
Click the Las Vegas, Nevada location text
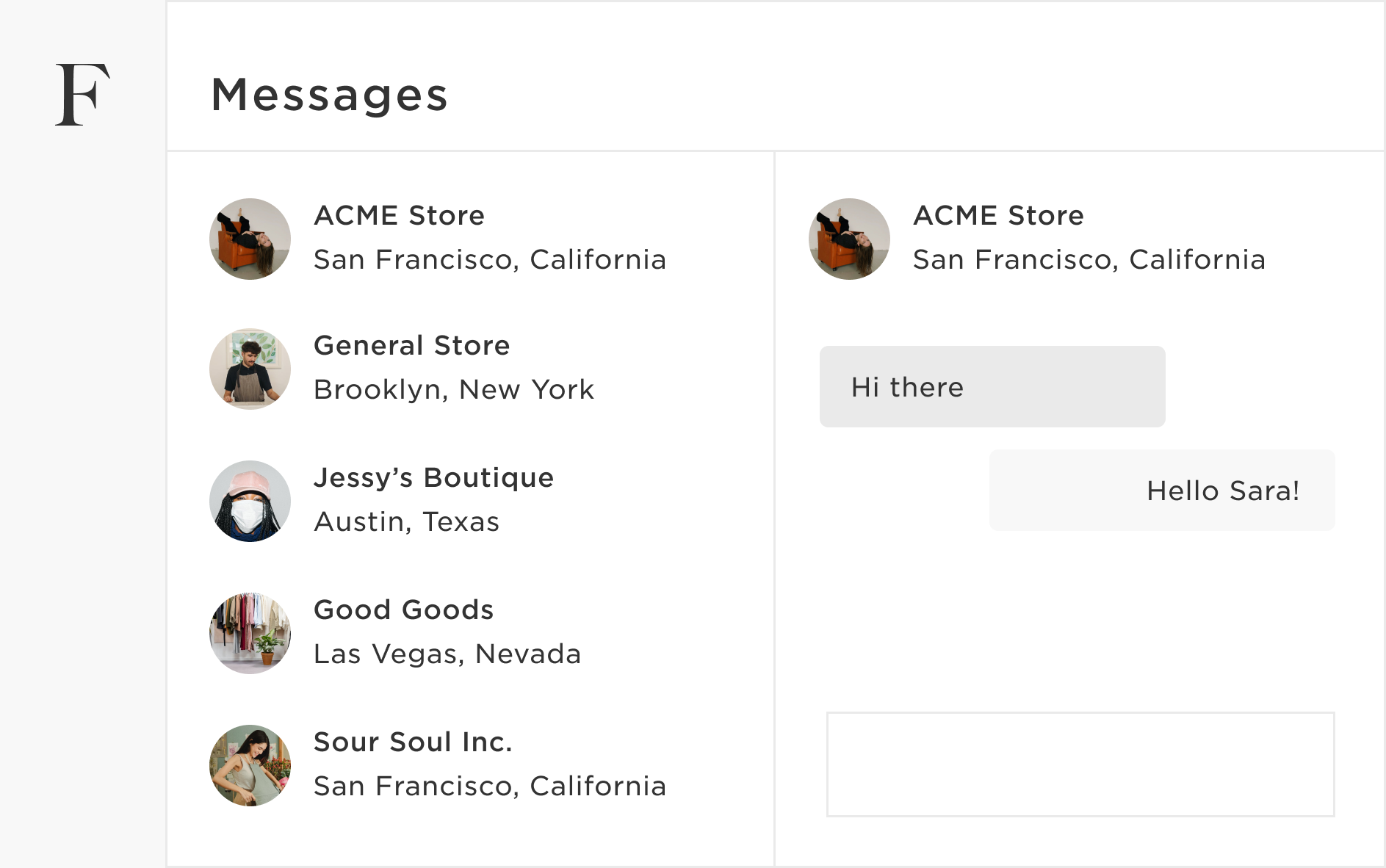pyautogui.click(x=447, y=654)
